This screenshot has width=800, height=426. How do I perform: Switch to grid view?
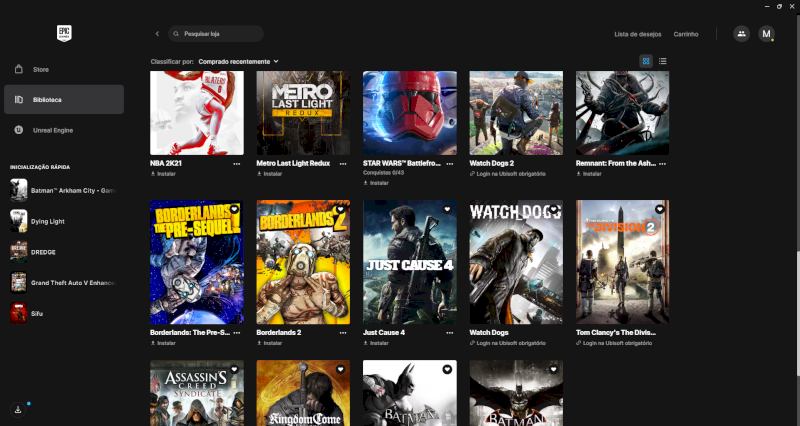tap(646, 61)
